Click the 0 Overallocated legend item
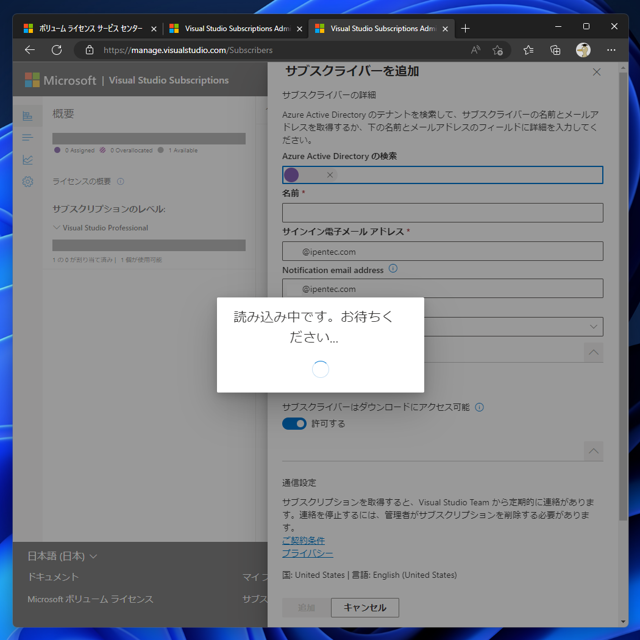The image size is (640, 640). tap(126, 150)
